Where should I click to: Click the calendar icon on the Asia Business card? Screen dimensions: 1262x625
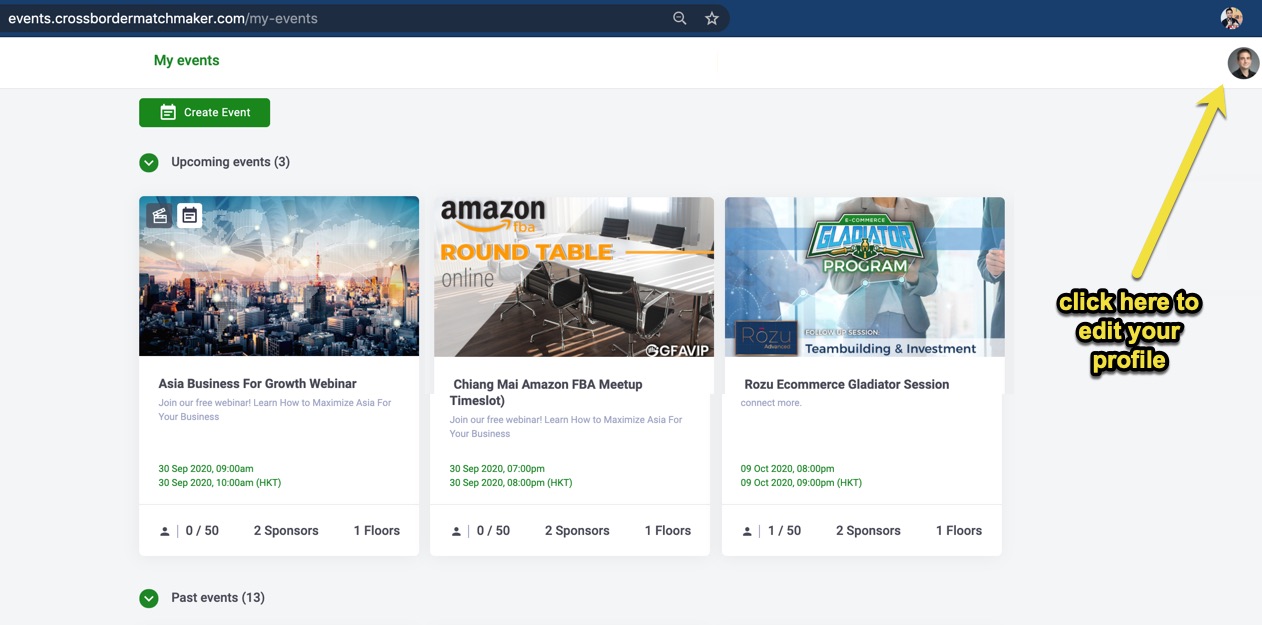(x=189, y=215)
